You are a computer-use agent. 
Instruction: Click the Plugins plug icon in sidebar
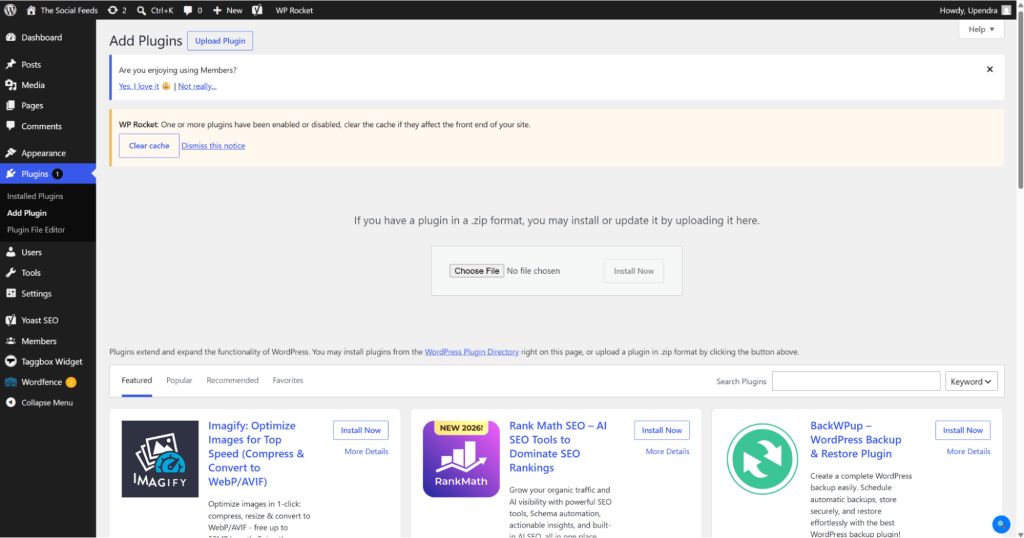10,174
